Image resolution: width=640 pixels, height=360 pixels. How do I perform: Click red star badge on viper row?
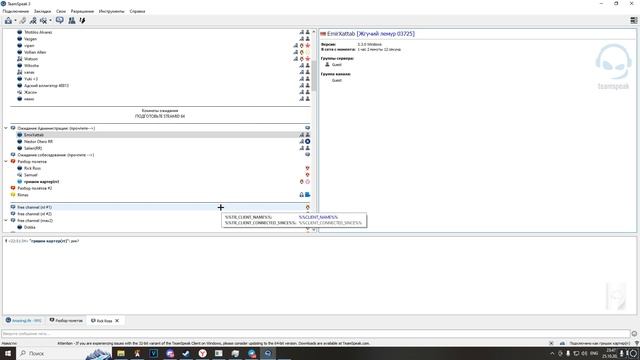point(308,46)
